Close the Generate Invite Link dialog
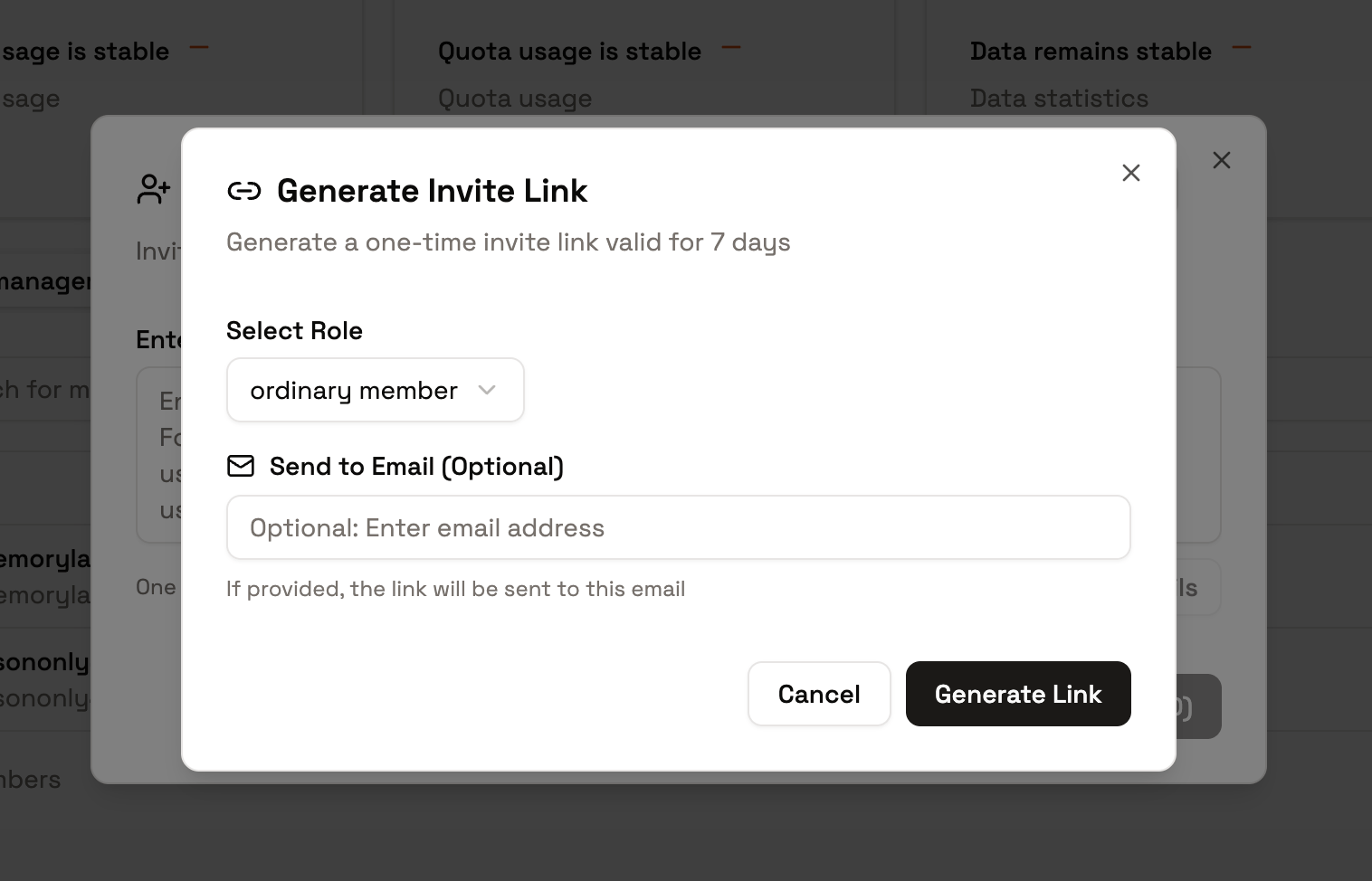 click(x=1130, y=173)
